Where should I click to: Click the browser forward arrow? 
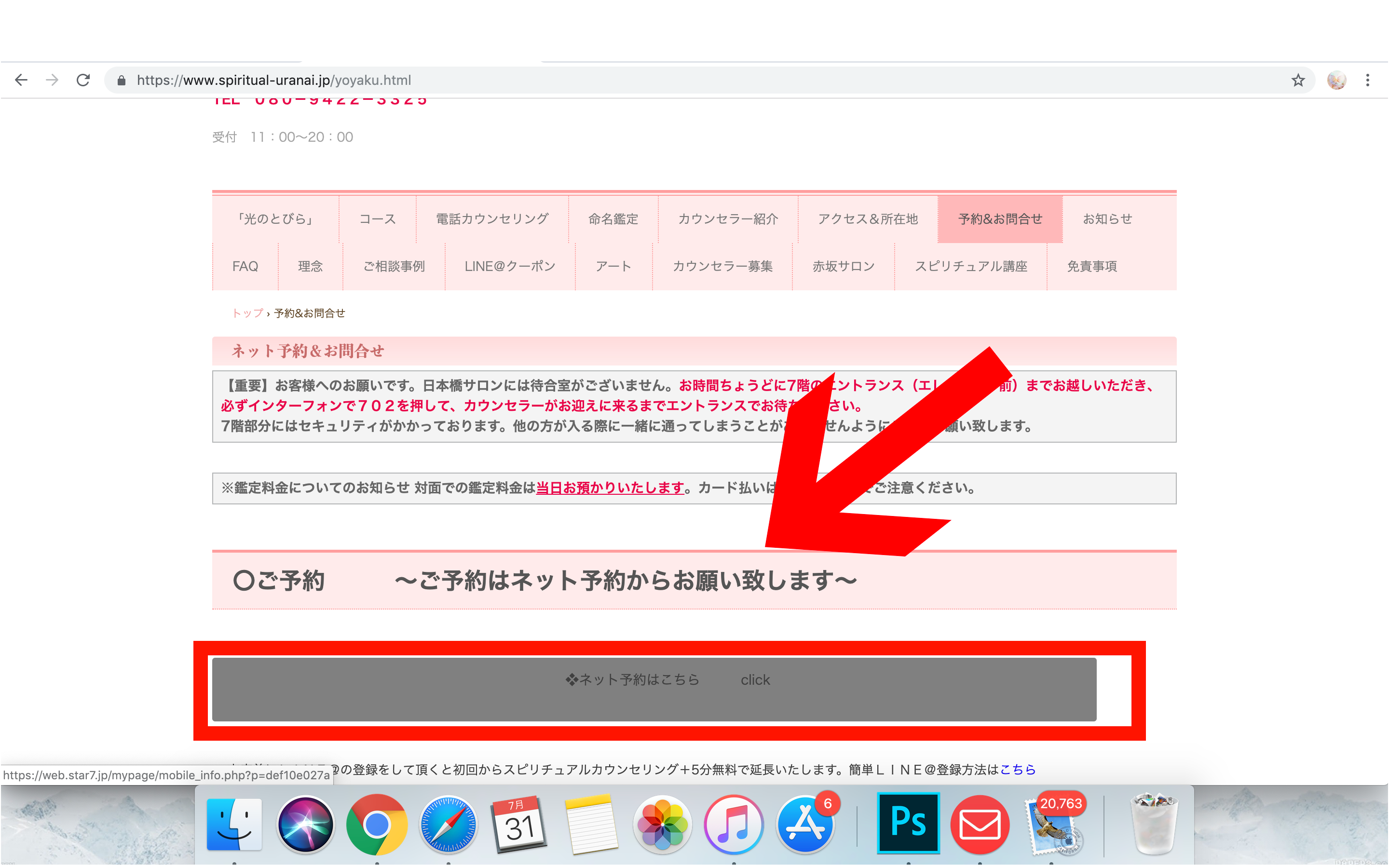click(52, 81)
